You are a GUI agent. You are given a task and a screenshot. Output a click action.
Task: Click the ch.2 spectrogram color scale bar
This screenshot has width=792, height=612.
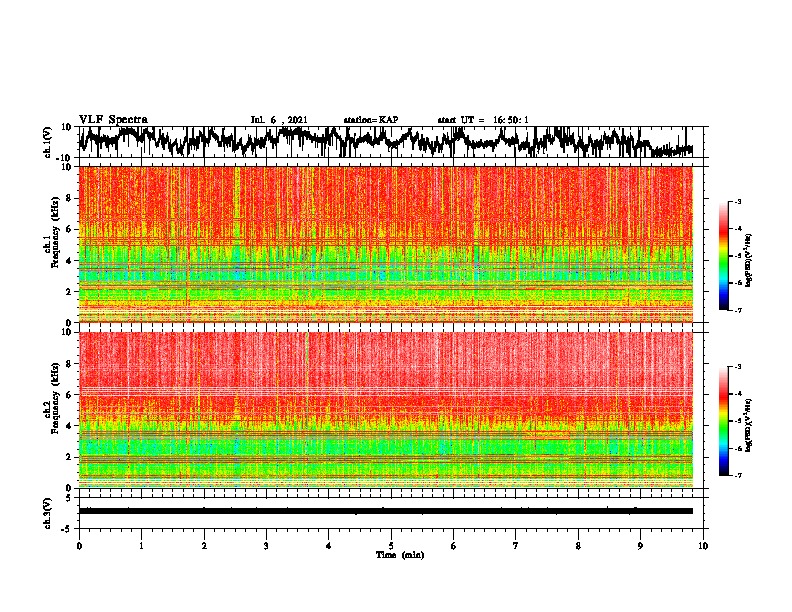[x=724, y=421]
